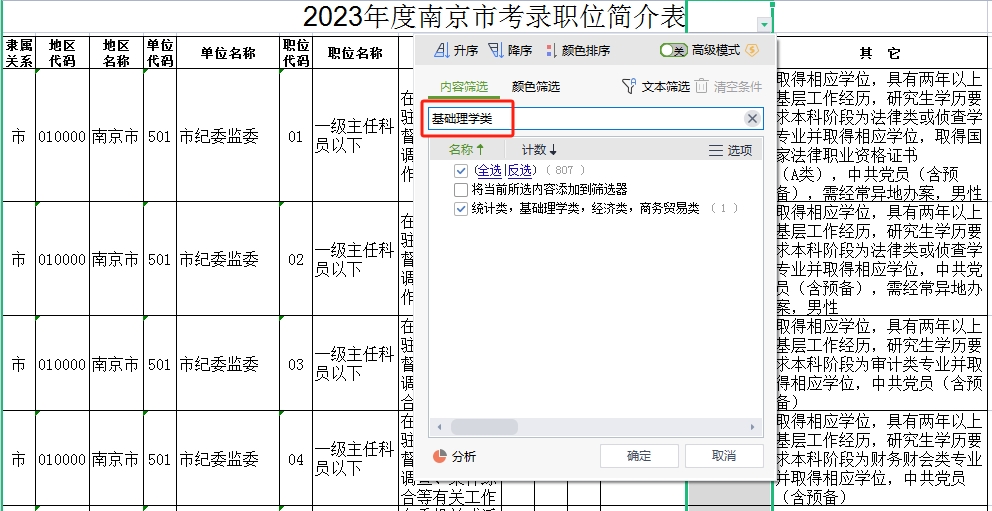Select the 单位名称 header cell
992x511 pixels.
point(228,52)
